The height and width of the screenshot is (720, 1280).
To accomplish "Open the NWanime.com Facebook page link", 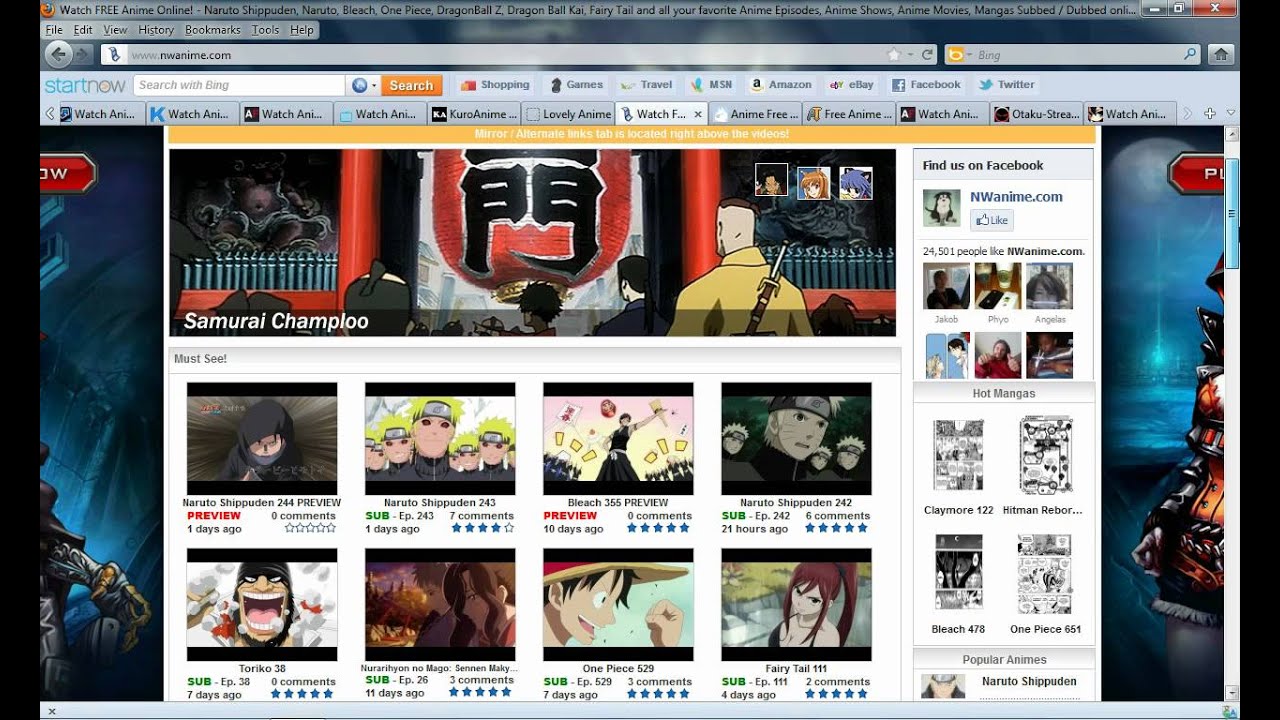I will 1016,197.
